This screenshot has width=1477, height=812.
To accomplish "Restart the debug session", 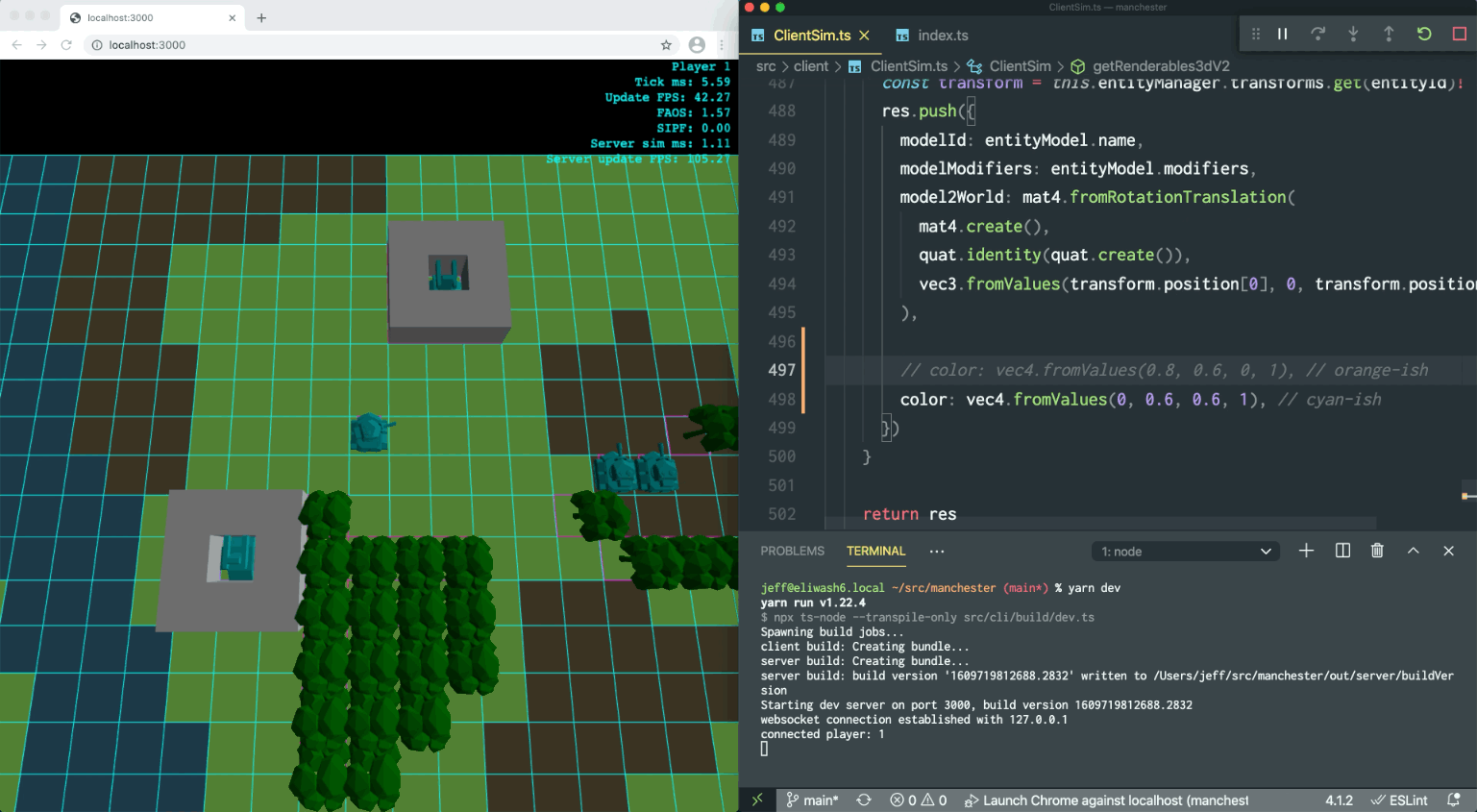I will coord(1424,34).
